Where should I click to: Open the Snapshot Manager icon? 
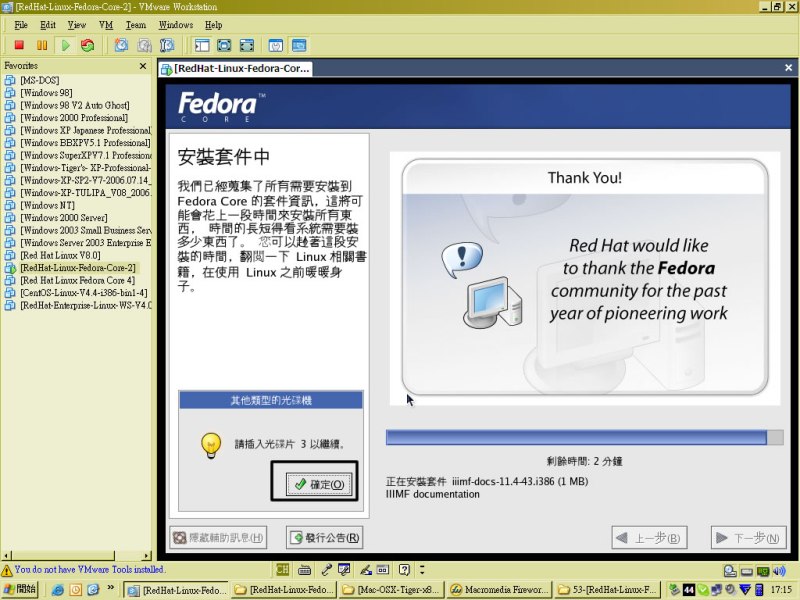[x=167, y=45]
